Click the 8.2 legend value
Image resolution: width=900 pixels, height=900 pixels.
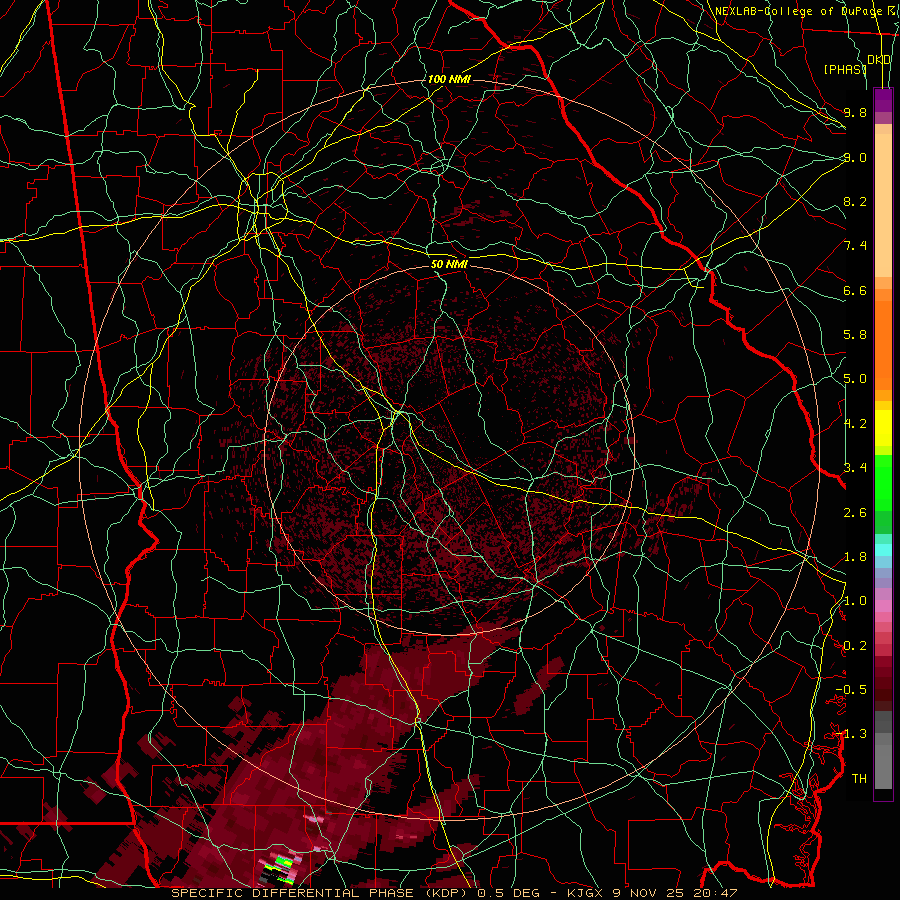pyautogui.click(x=855, y=201)
